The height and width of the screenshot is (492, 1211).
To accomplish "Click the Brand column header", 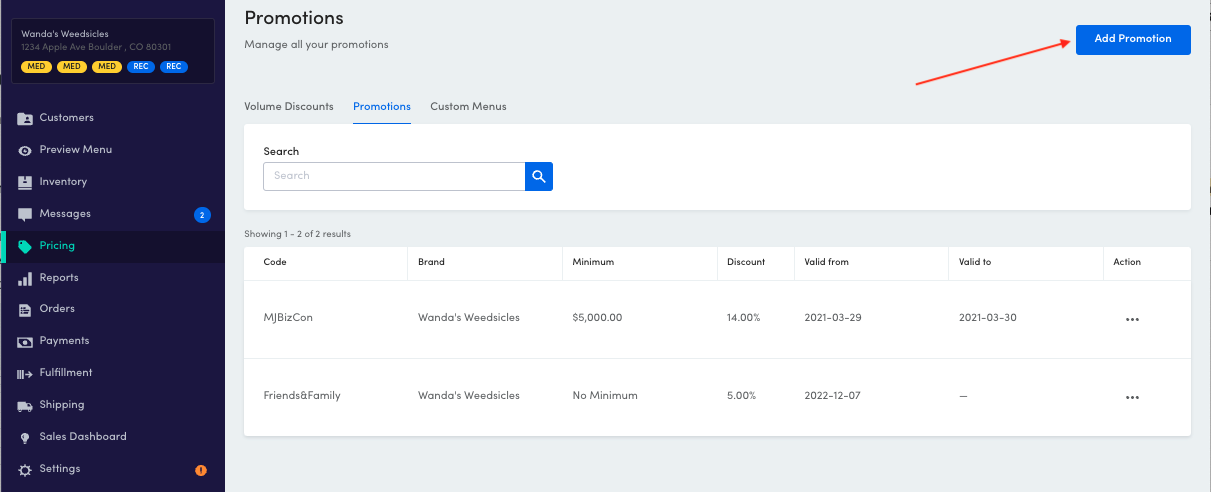I will (431, 262).
